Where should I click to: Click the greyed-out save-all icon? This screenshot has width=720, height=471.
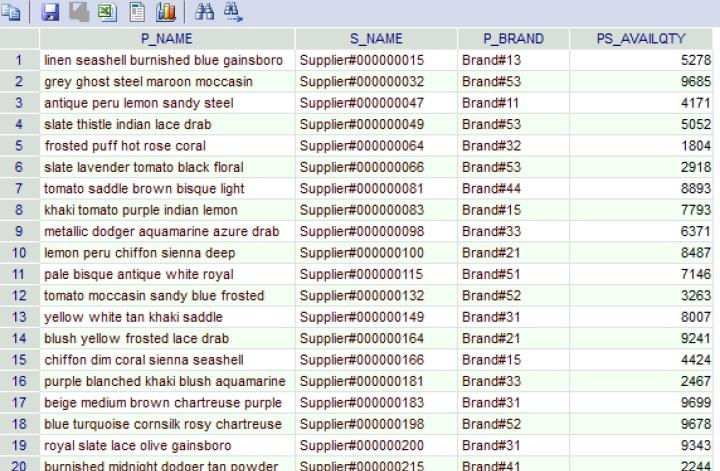[79, 12]
